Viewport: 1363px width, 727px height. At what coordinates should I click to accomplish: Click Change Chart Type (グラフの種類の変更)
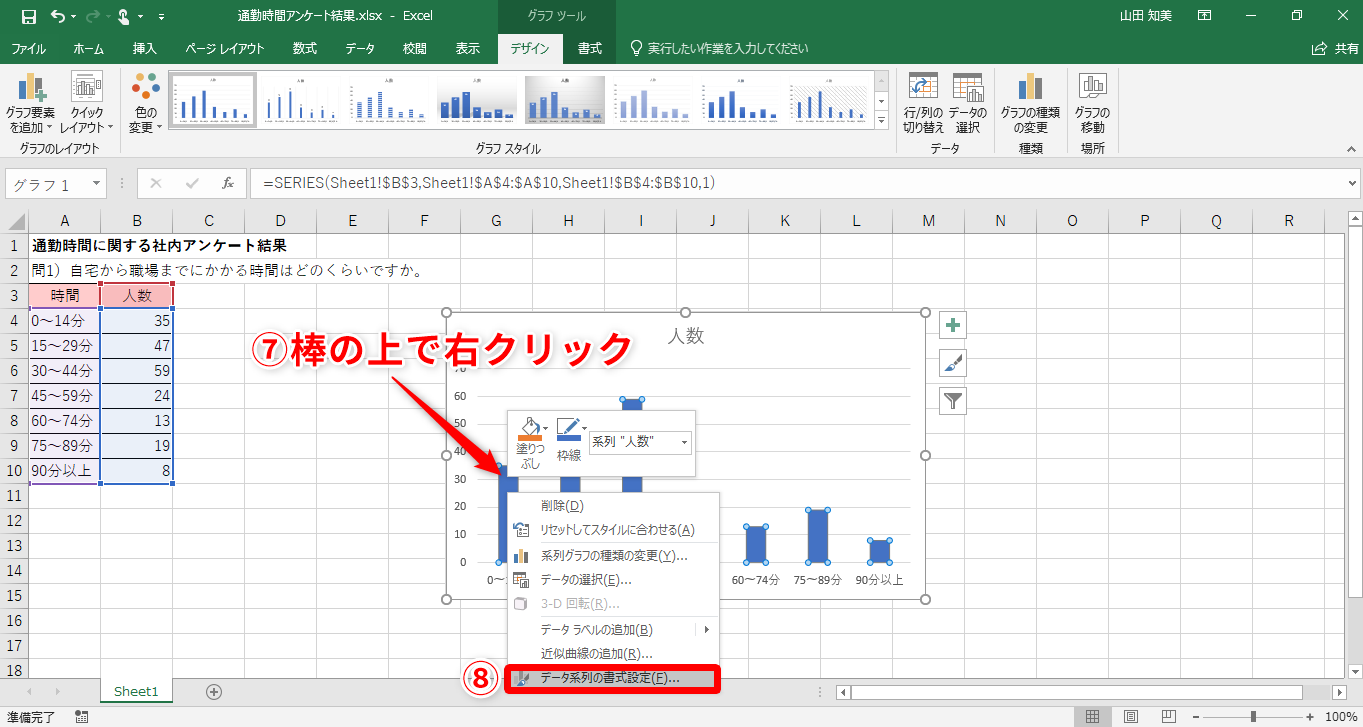[1030, 104]
